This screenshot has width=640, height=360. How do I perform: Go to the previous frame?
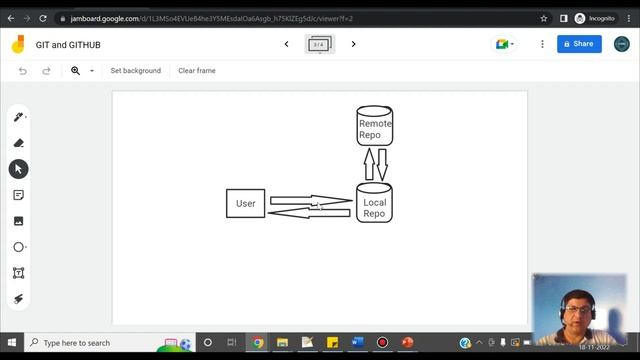point(287,44)
